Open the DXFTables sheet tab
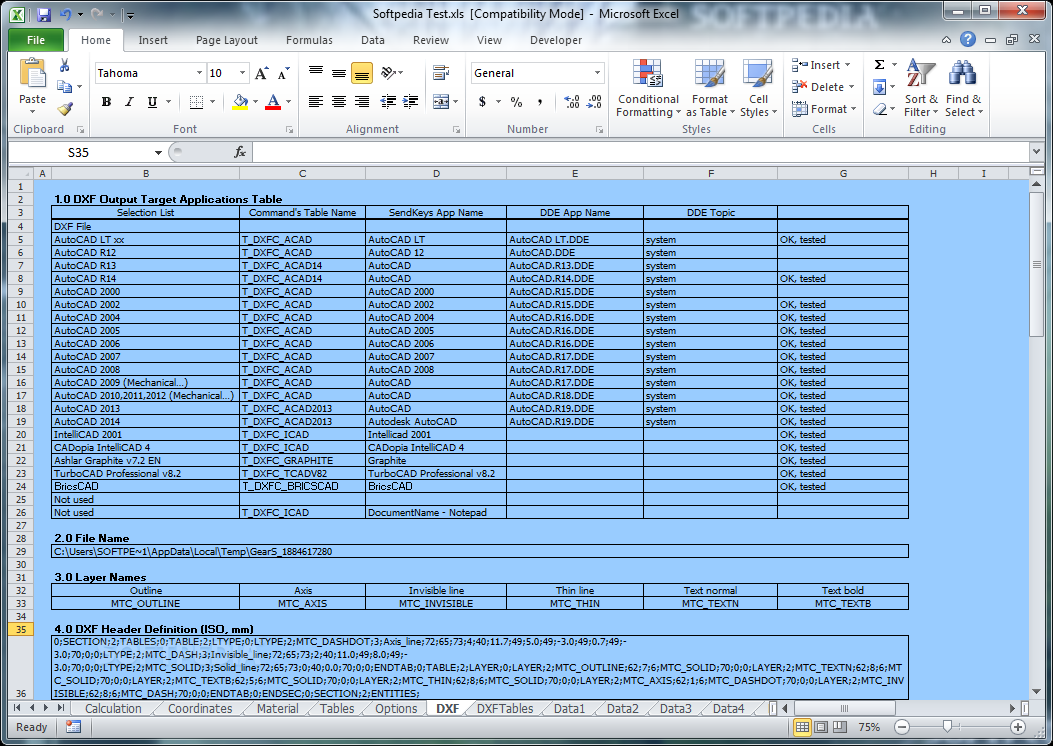1053x746 pixels. [x=505, y=708]
